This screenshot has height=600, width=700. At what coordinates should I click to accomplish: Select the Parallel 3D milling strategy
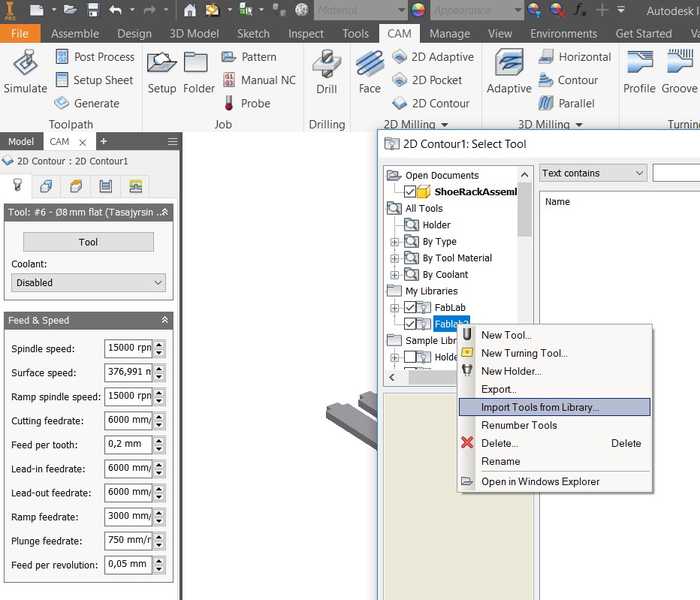pyautogui.click(x=567, y=103)
